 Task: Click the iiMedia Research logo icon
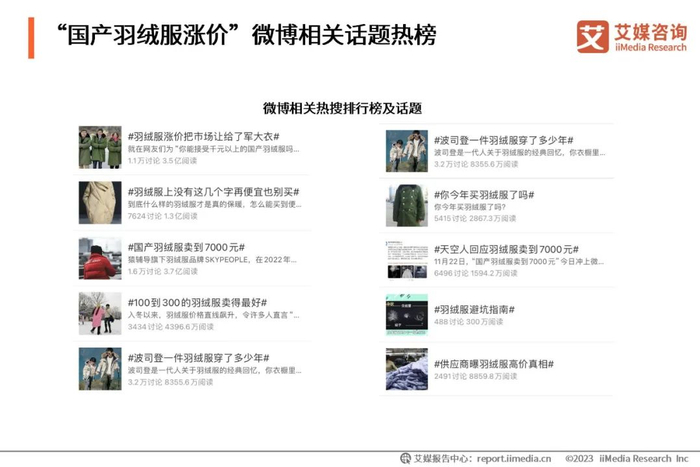[x=592, y=37]
